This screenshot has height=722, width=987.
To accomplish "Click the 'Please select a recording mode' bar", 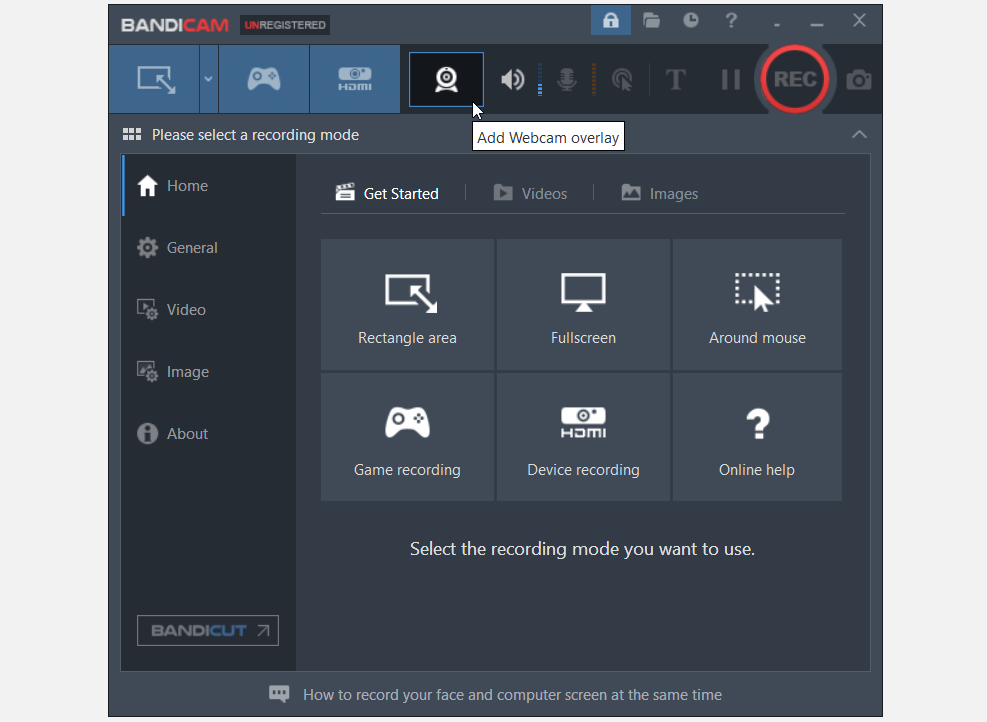I will tap(495, 135).
